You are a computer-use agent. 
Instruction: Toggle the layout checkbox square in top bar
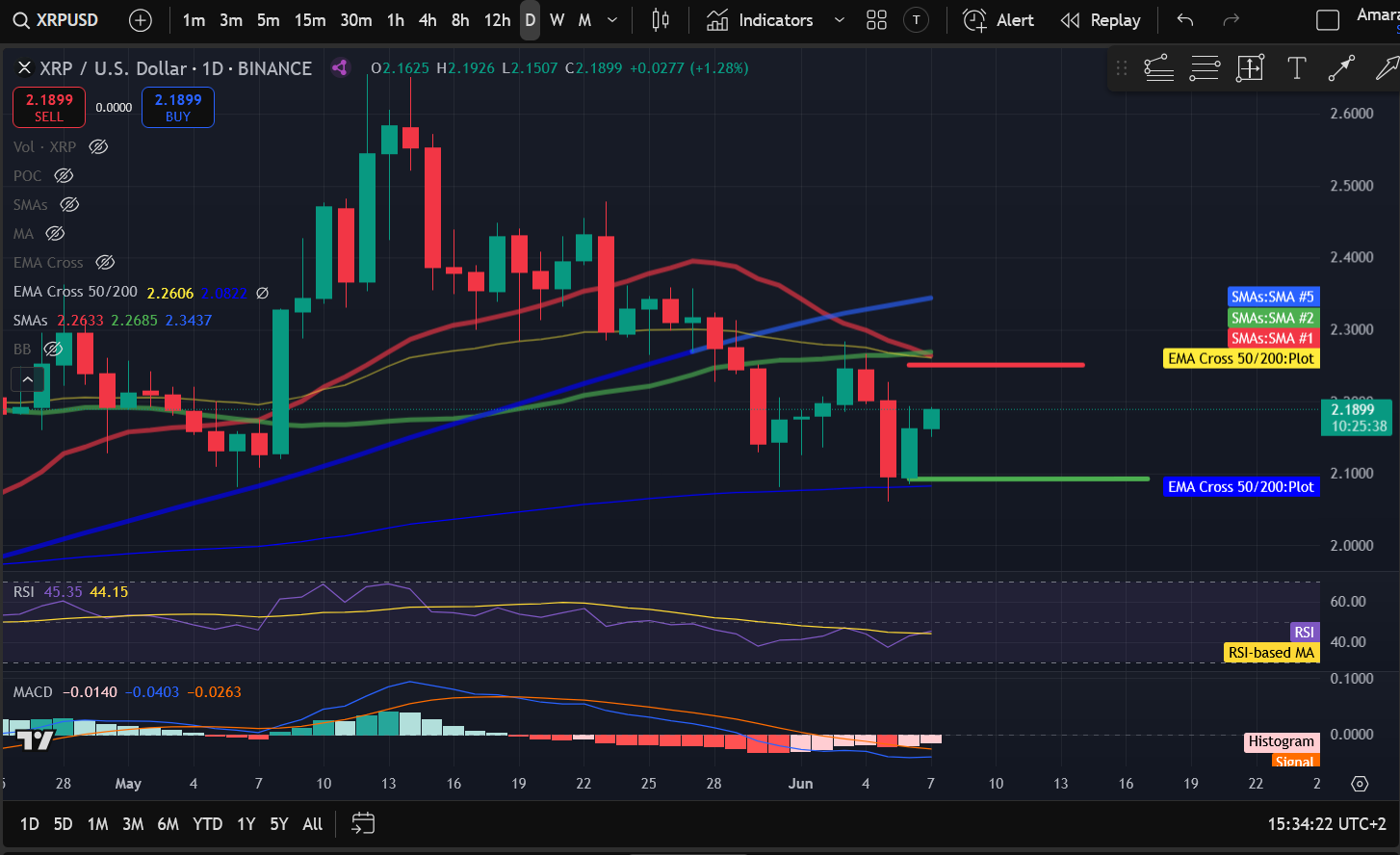click(x=1328, y=20)
